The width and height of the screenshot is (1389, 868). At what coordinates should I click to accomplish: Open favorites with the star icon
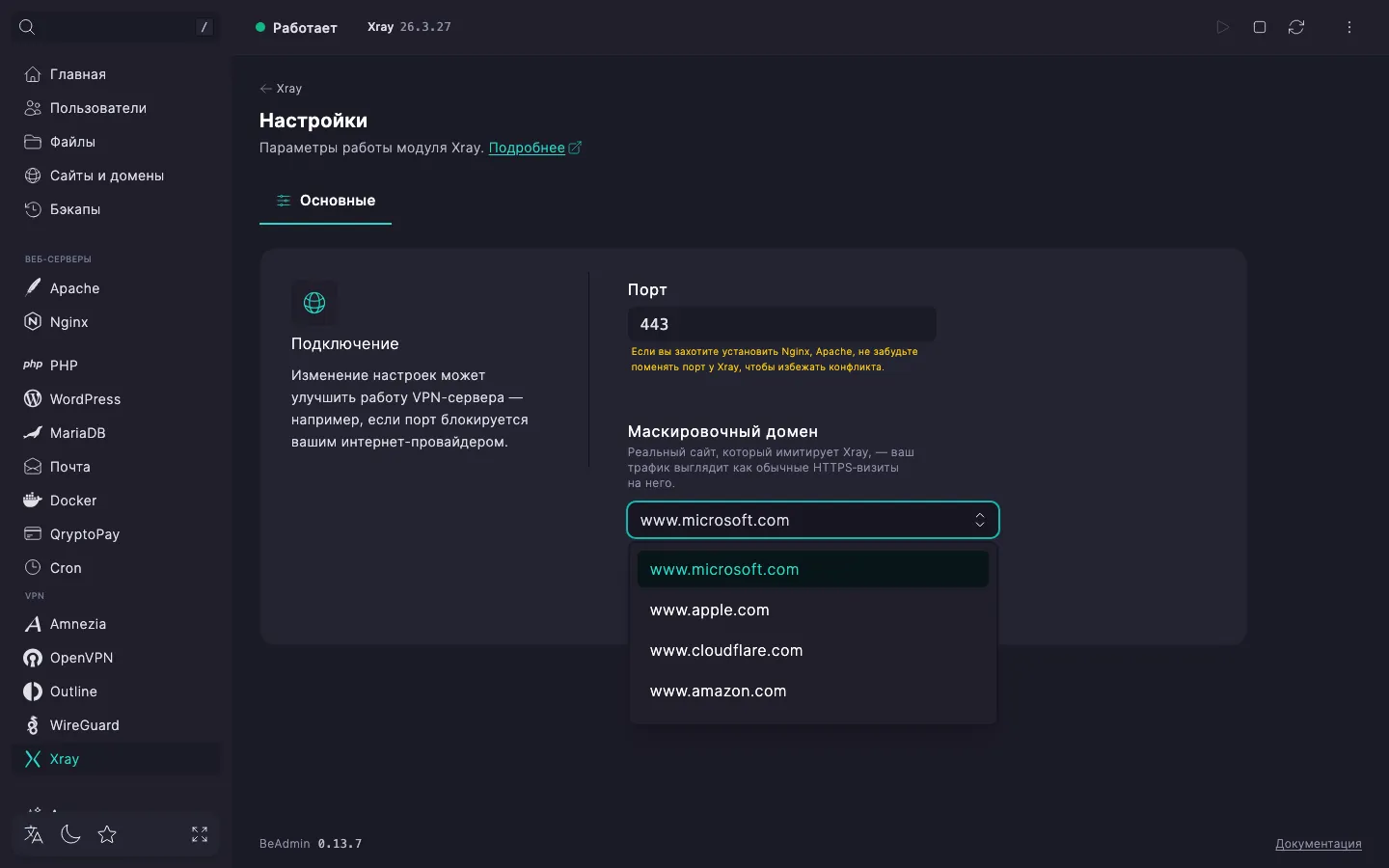point(107,834)
